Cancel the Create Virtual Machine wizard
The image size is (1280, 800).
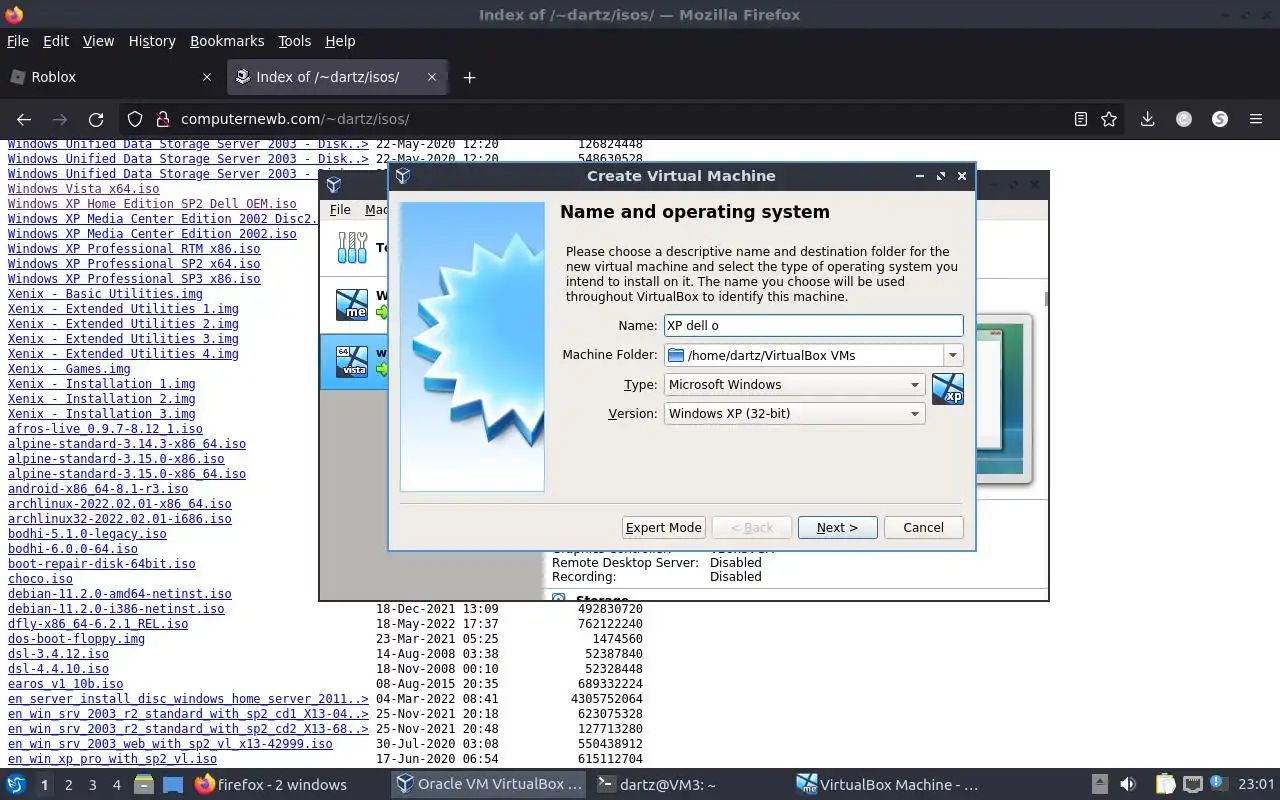pyautogui.click(x=923, y=528)
